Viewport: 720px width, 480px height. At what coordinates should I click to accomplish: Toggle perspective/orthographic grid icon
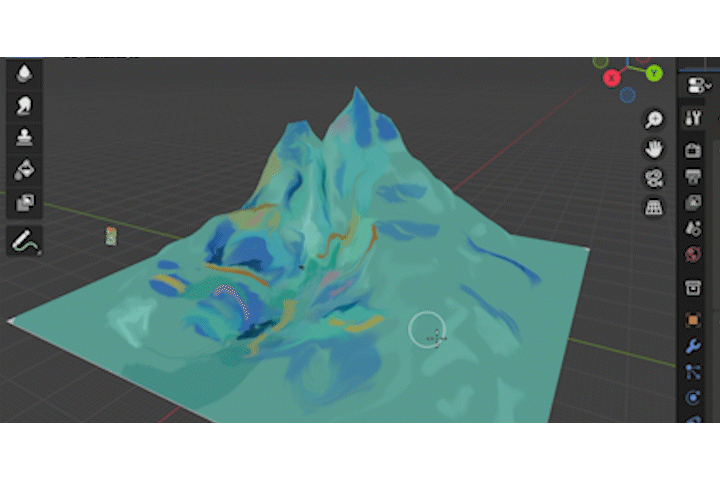tap(653, 207)
